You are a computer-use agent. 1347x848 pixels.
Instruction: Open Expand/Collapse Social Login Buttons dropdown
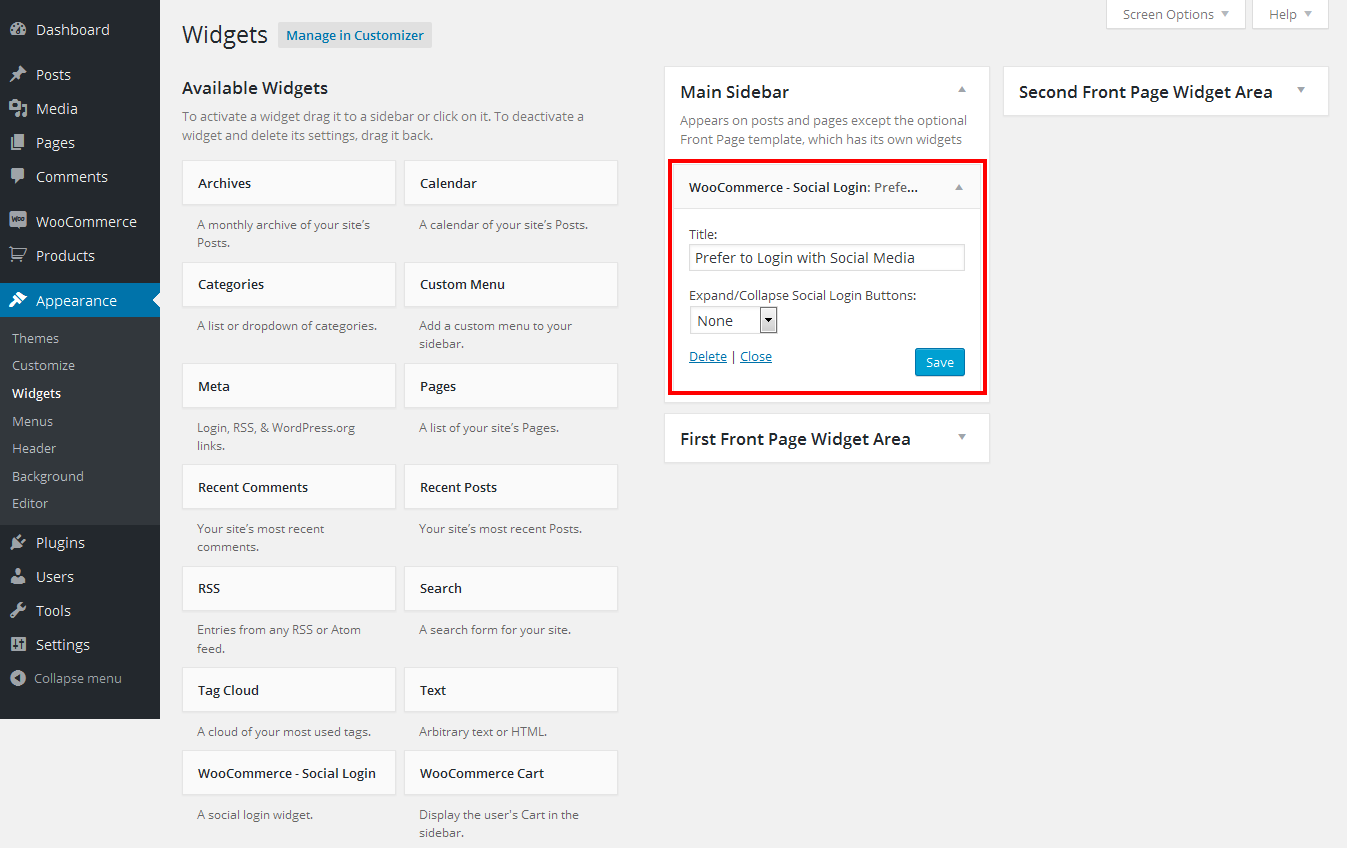click(733, 321)
